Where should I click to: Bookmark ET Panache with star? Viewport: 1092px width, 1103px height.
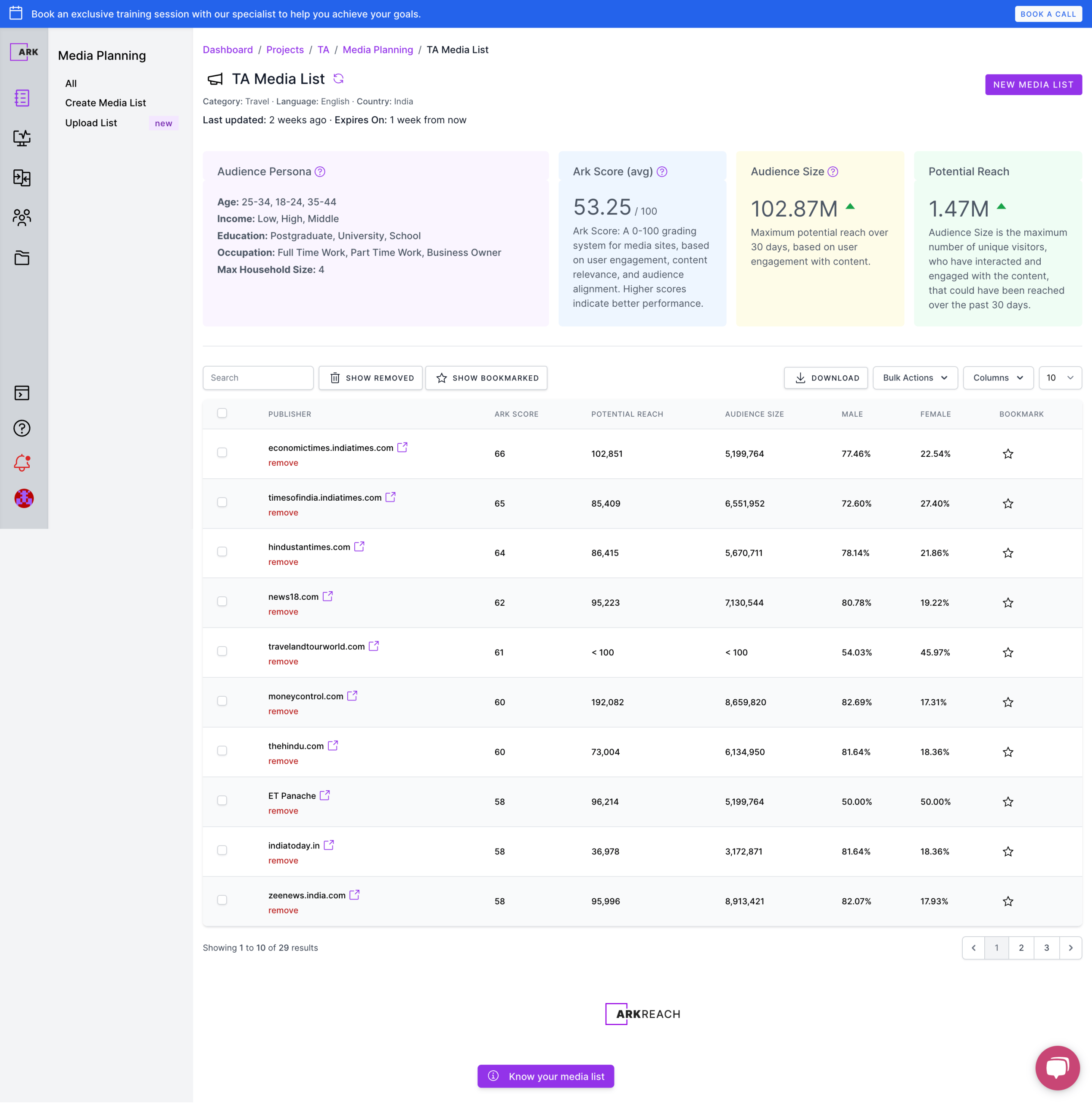tap(1008, 802)
